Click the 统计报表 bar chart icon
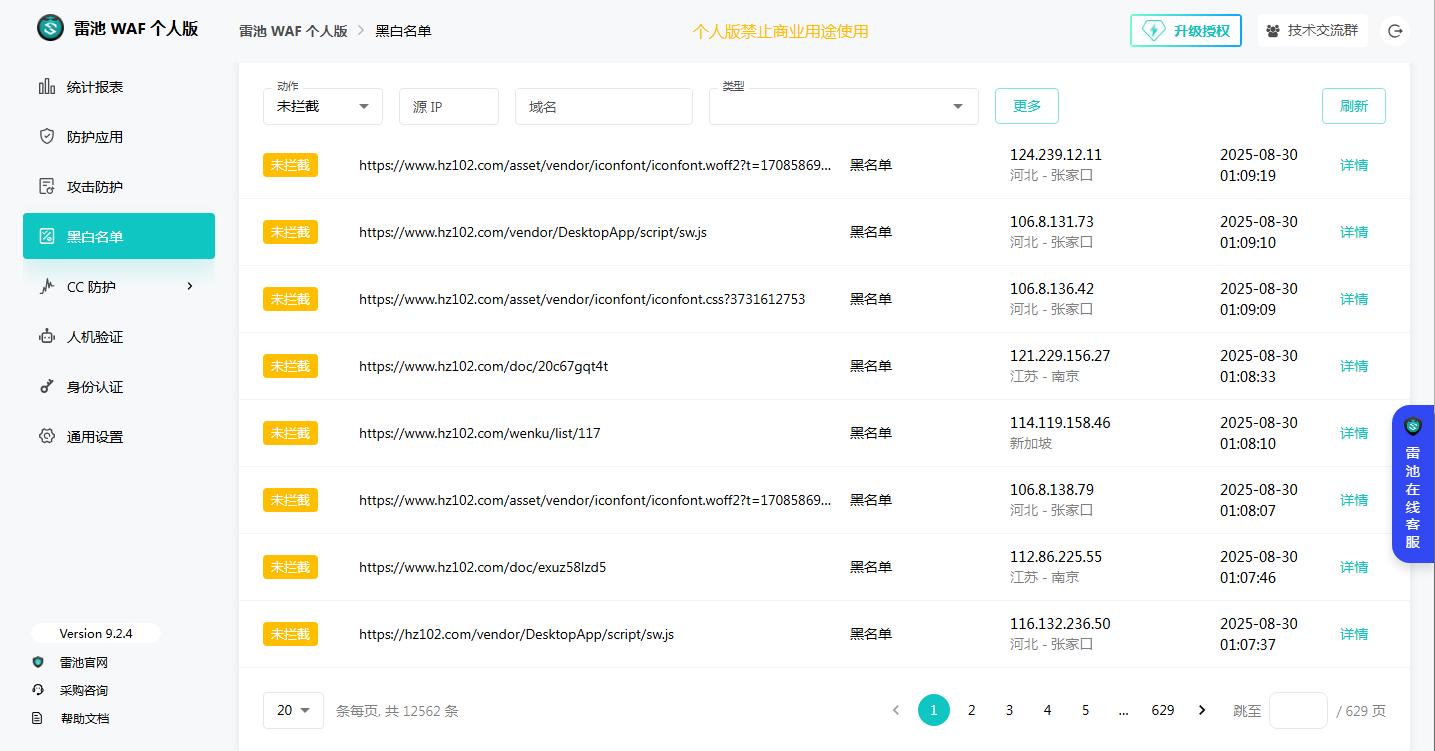This screenshot has width=1435, height=751. pos(47,87)
